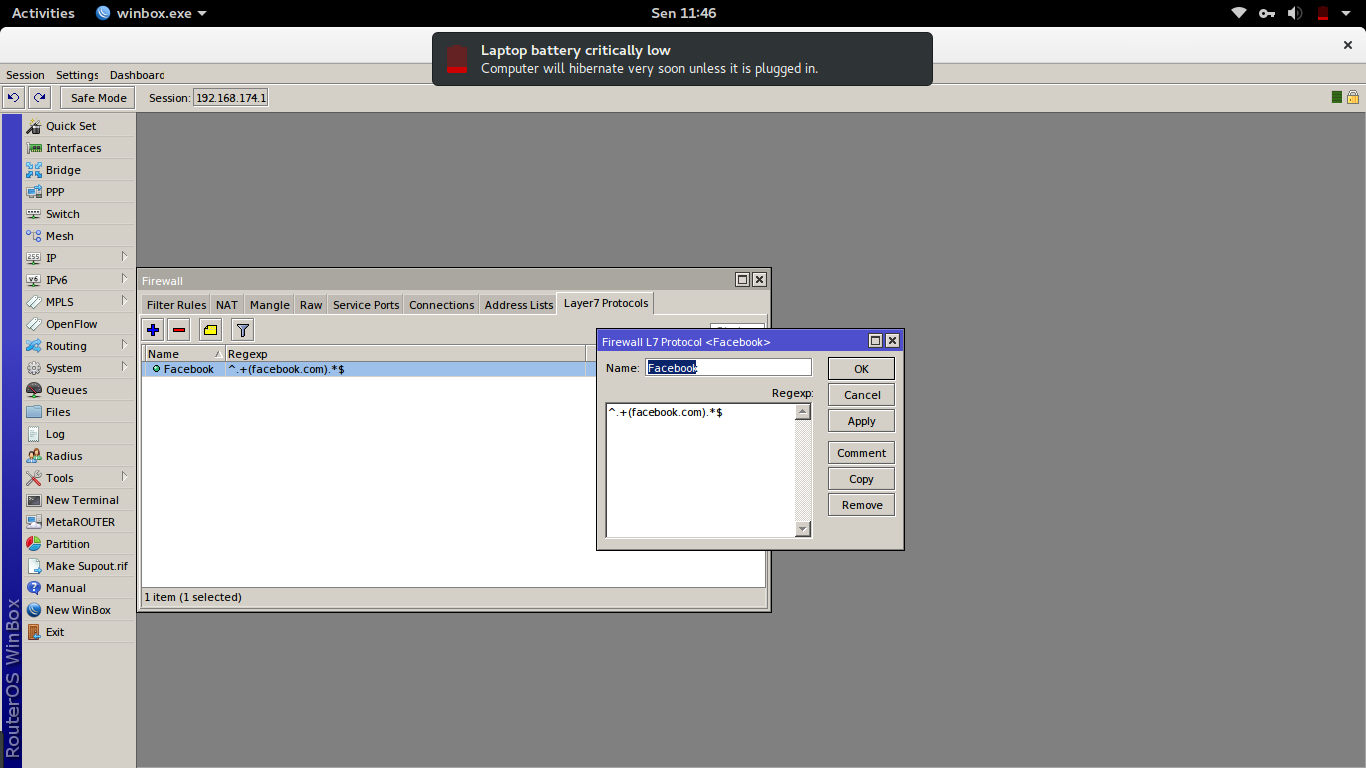The image size is (1366, 768).
Task: Open the filter funnel icon
Action: tap(242, 330)
